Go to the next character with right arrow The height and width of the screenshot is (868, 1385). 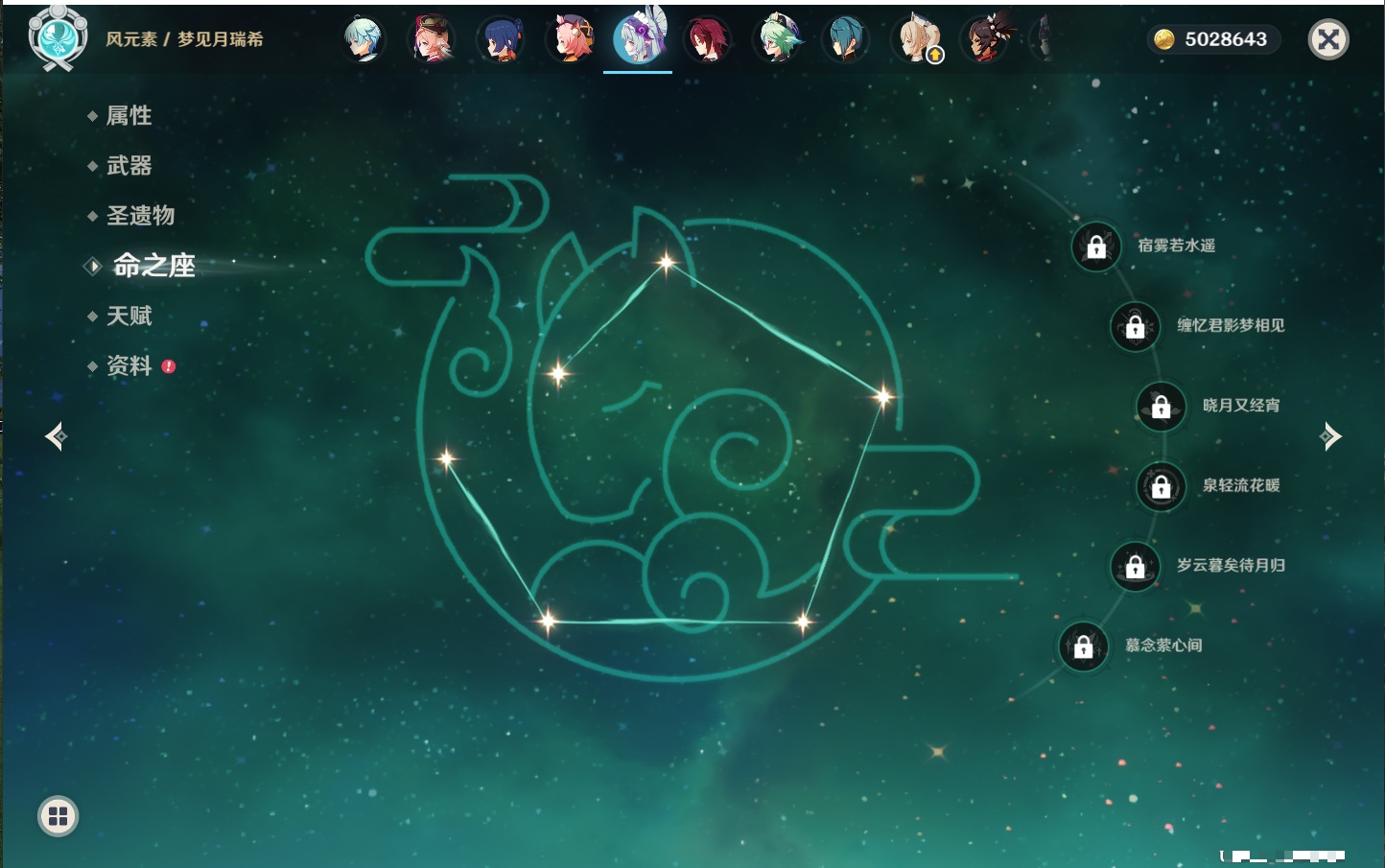pos(1330,436)
